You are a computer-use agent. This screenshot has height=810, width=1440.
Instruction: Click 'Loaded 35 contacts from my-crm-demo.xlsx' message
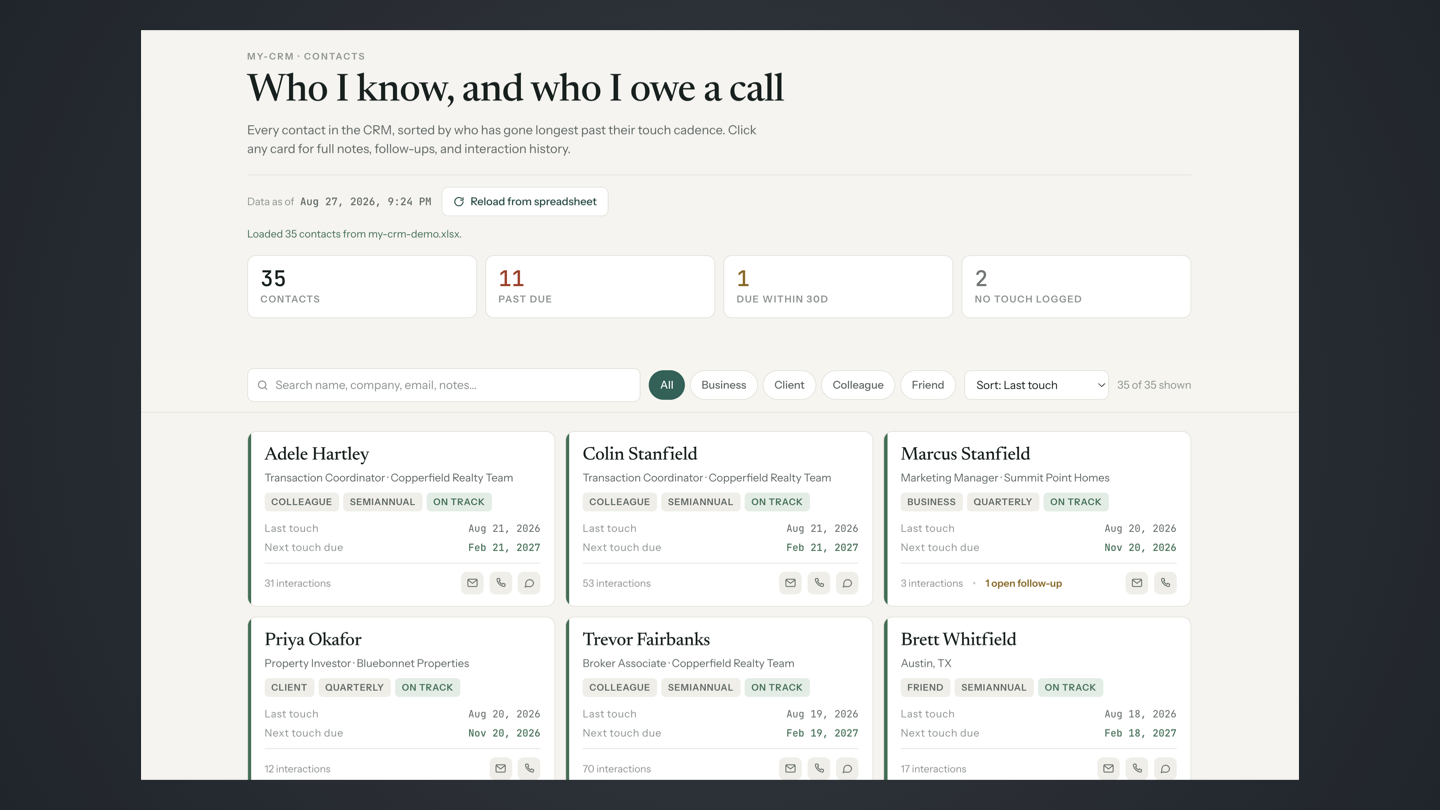point(354,234)
